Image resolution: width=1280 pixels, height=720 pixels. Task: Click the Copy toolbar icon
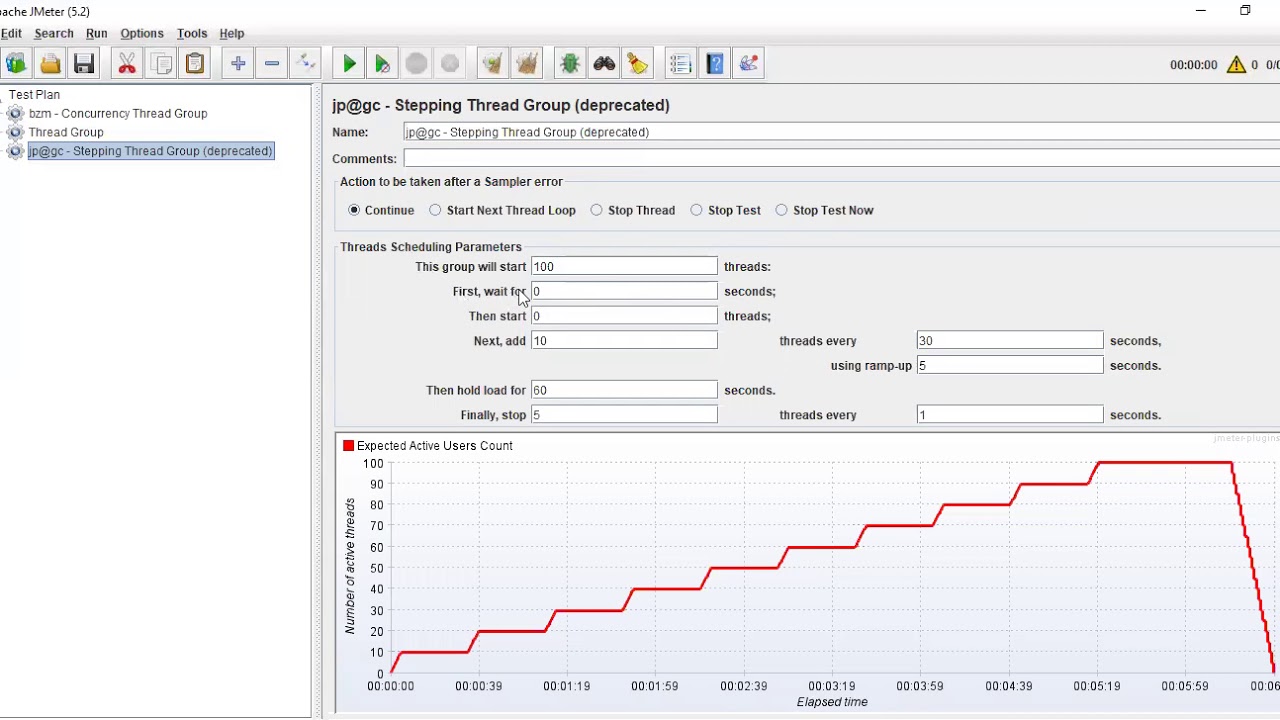coord(161,64)
